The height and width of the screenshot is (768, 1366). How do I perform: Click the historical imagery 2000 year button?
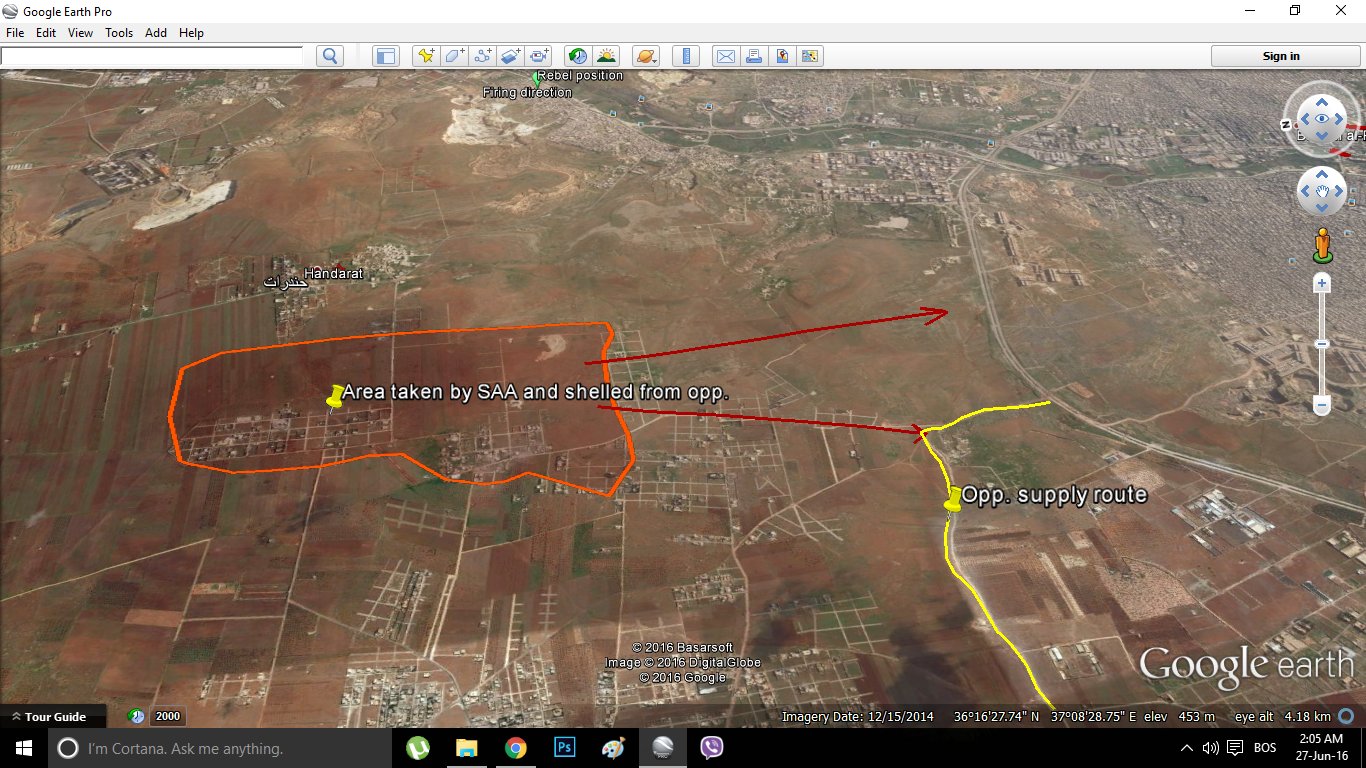click(168, 716)
